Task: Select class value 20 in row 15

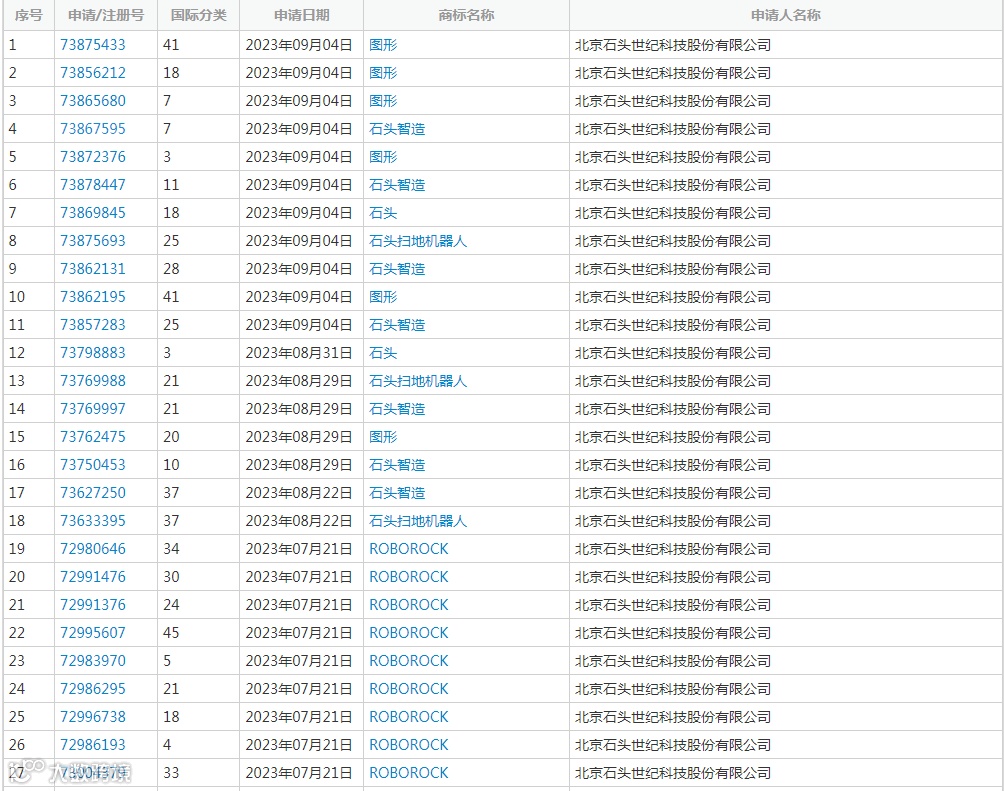Action: click(x=171, y=437)
